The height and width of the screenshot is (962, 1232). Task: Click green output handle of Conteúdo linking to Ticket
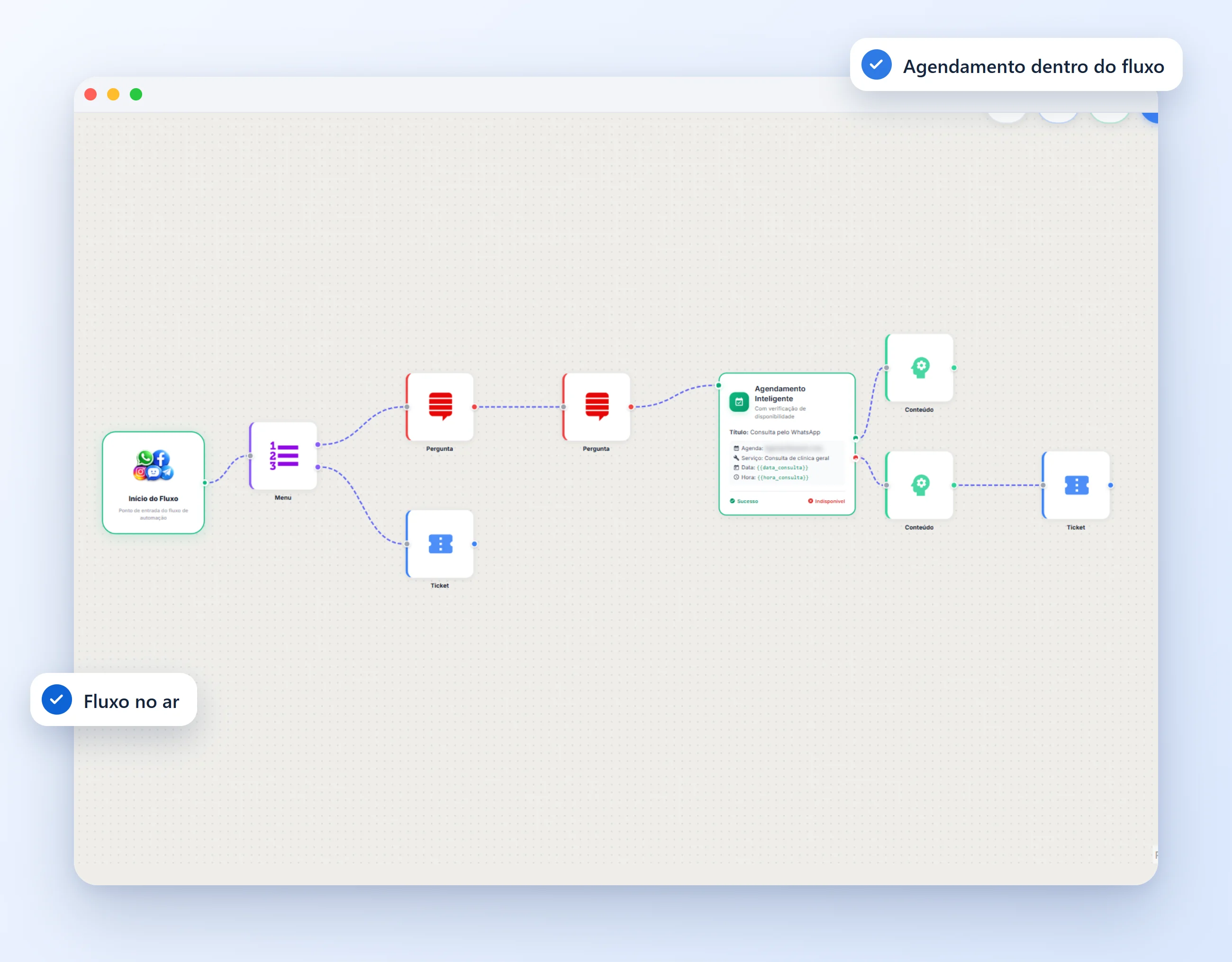pyautogui.click(x=954, y=485)
